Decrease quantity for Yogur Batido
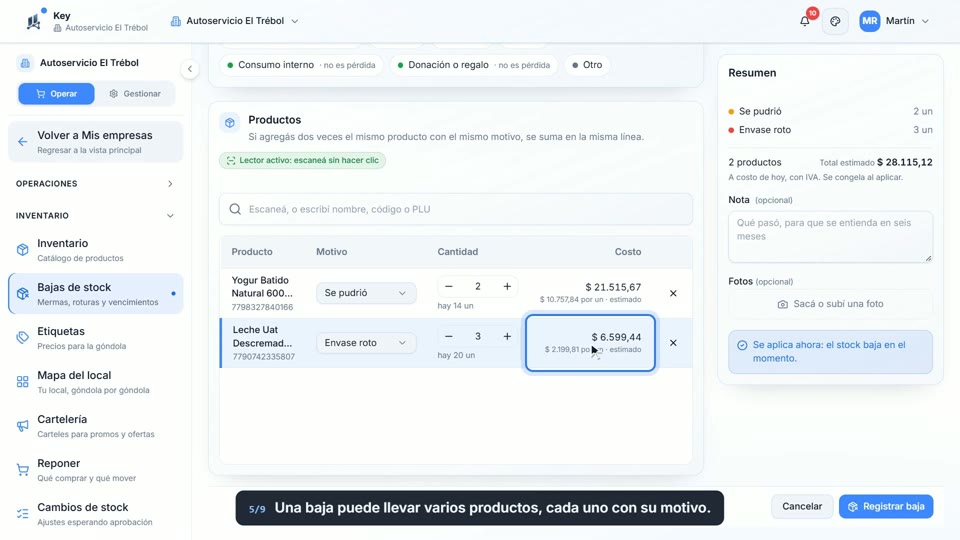The height and width of the screenshot is (540, 960). 449,287
